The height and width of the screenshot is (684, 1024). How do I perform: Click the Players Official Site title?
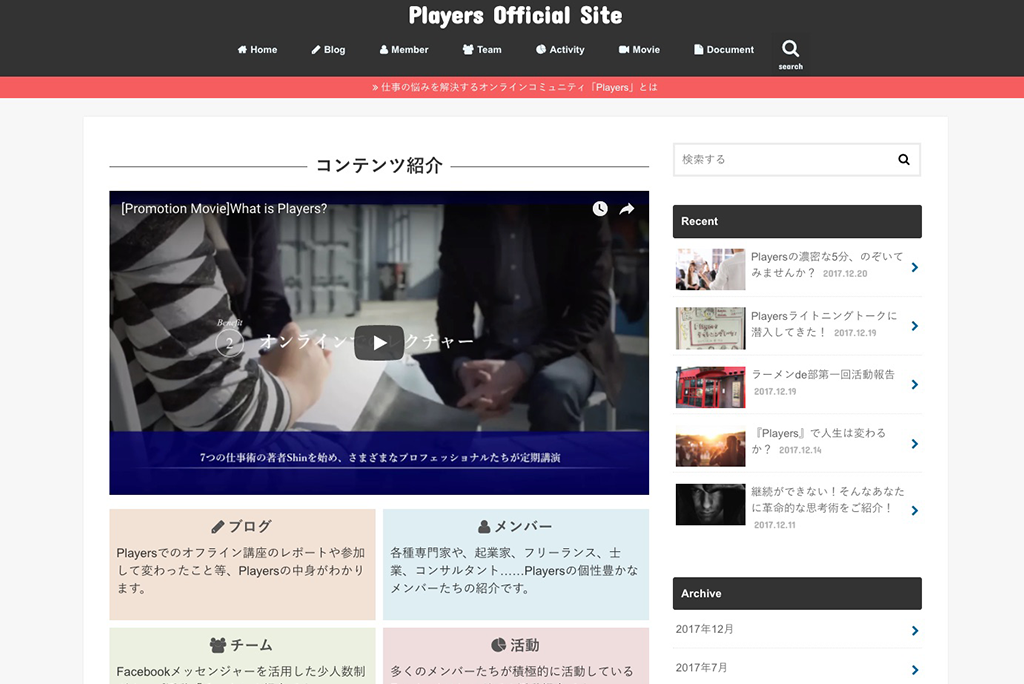[515, 16]
